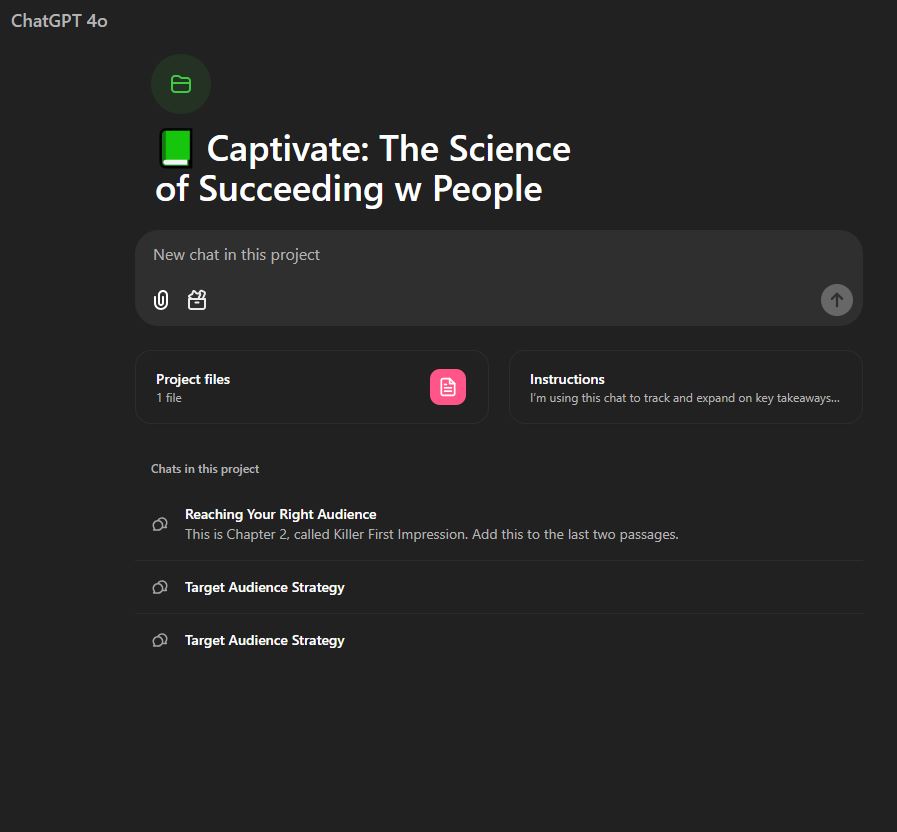Click the instructions preview text about takeaways
The width and height of the screenshot is (897, 832).
(x=685, y=398)
